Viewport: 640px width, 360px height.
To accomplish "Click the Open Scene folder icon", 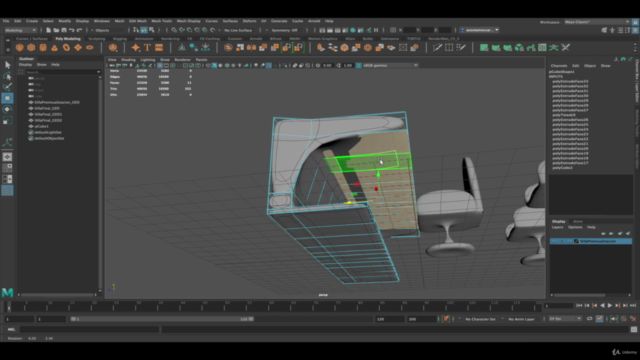I will coord(56,30).
